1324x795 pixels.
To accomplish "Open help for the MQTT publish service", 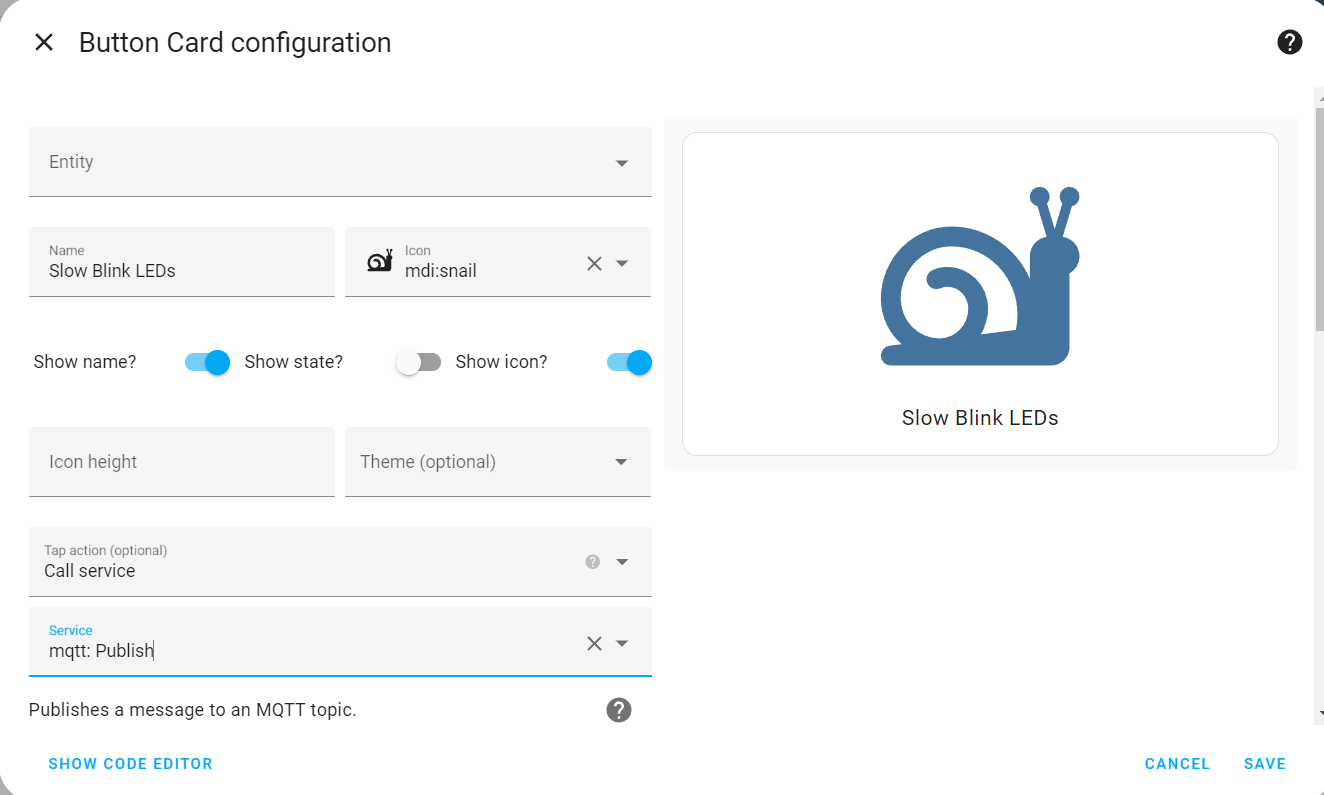I will coord(619,710).
